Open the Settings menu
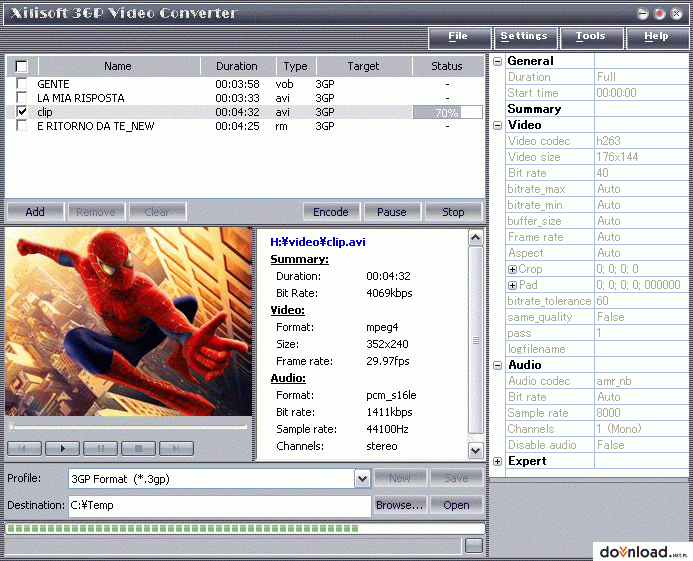Screen dimensions: 693x561 coord(526,37)
